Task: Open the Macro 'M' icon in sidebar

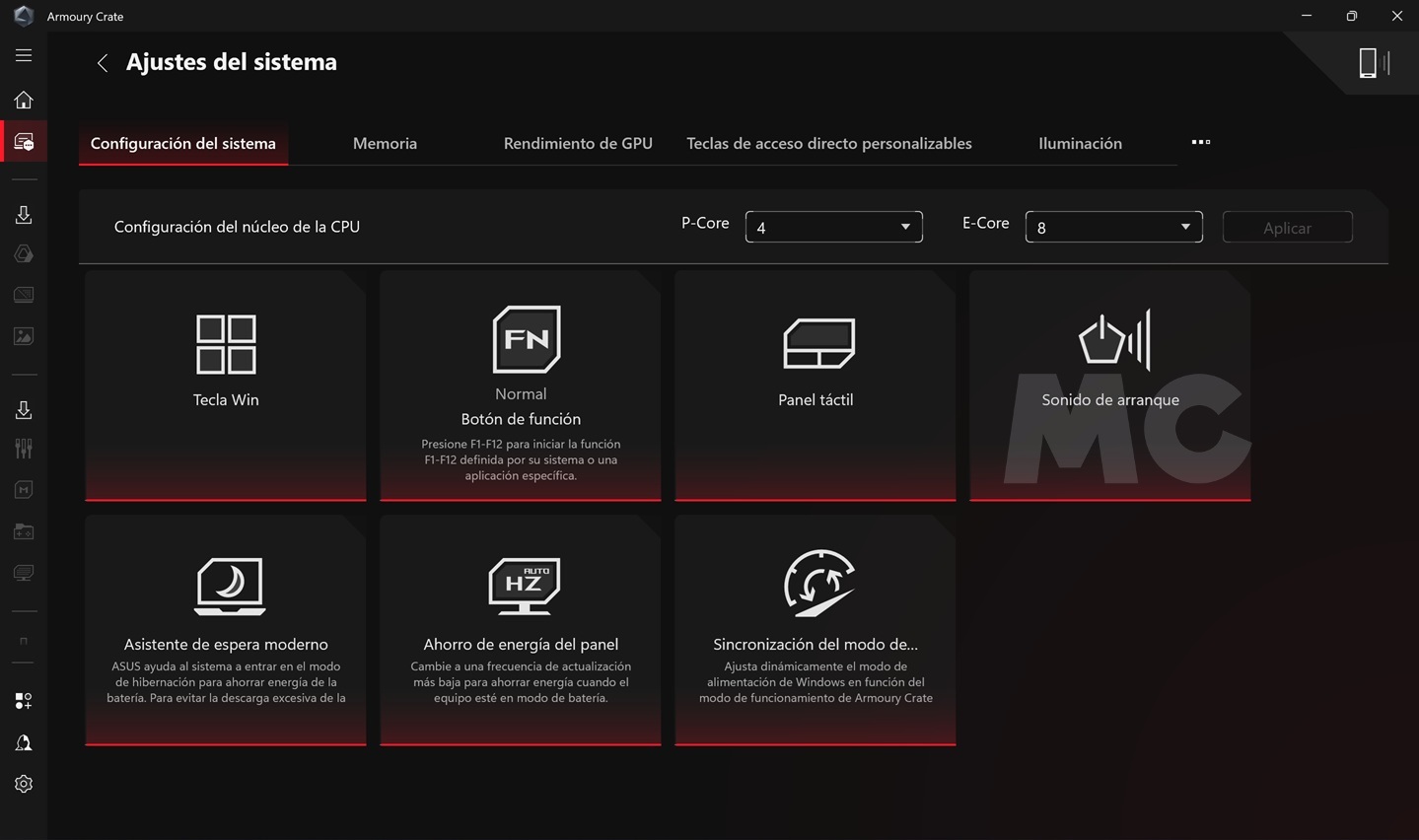Action: (24, 490)
